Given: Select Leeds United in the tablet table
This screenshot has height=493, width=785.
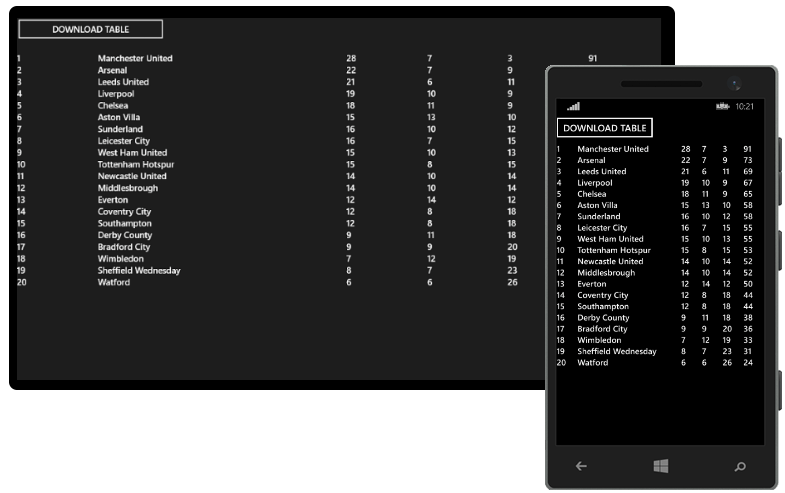Looking at the screenshot, I should click(123, 82).
